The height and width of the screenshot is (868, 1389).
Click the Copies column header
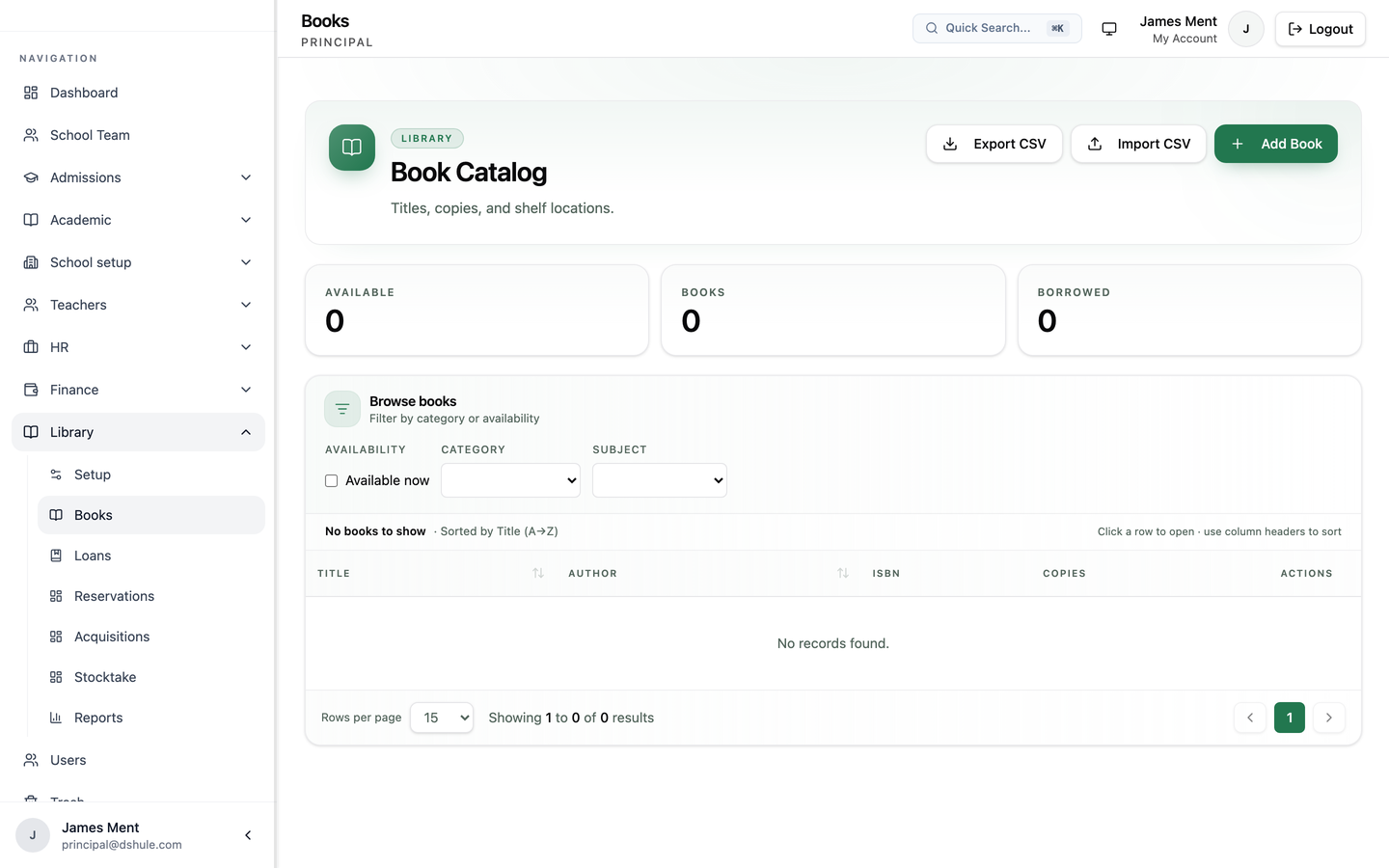[x=1064, y=573]
